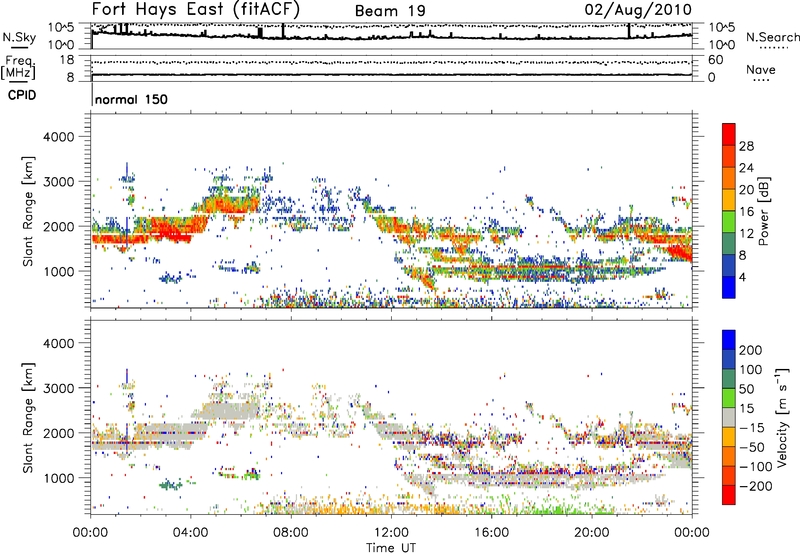Click the 'Velocity [m s⁻¹]' colorbar label

[x=782, y=417]
